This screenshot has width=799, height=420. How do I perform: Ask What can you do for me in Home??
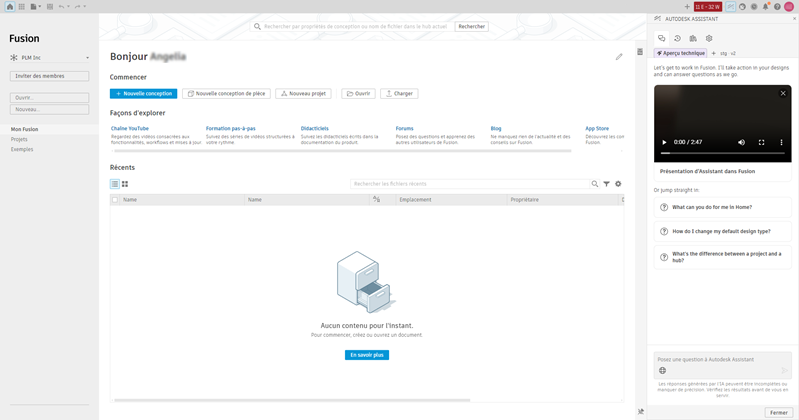pos(723,207)
